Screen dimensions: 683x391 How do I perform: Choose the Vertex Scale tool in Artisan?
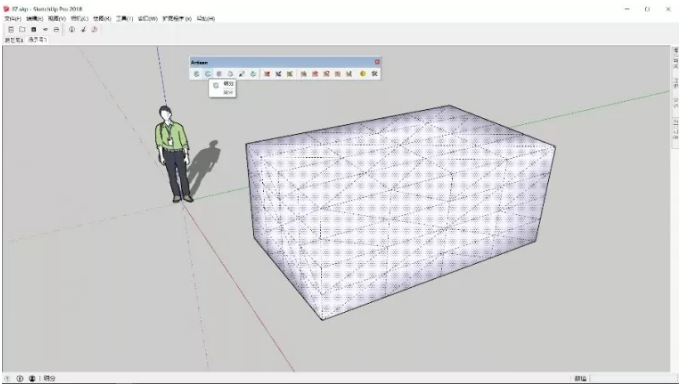pyautogui.click(x=338, y=74)
